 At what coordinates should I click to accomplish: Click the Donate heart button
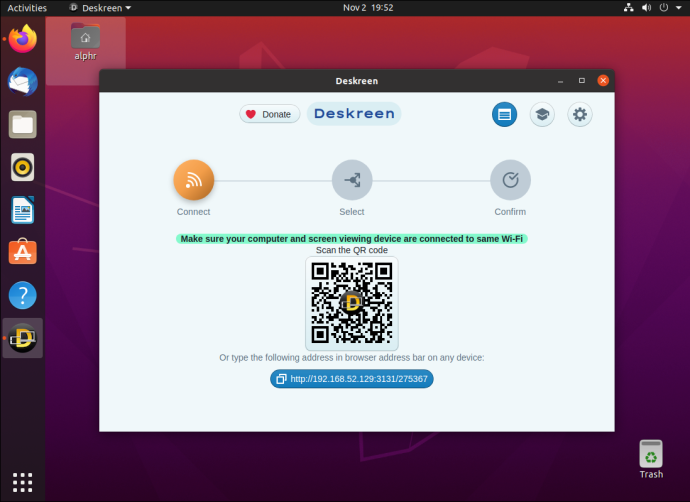click(x=270, y=114)
